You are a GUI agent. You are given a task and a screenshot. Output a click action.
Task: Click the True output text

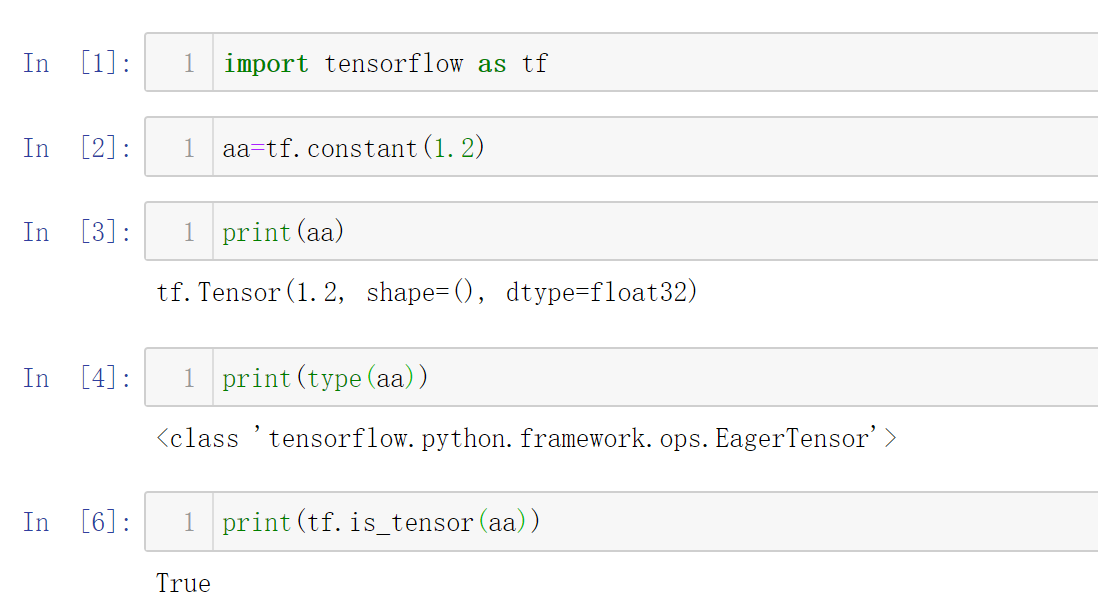pos(183,583)
